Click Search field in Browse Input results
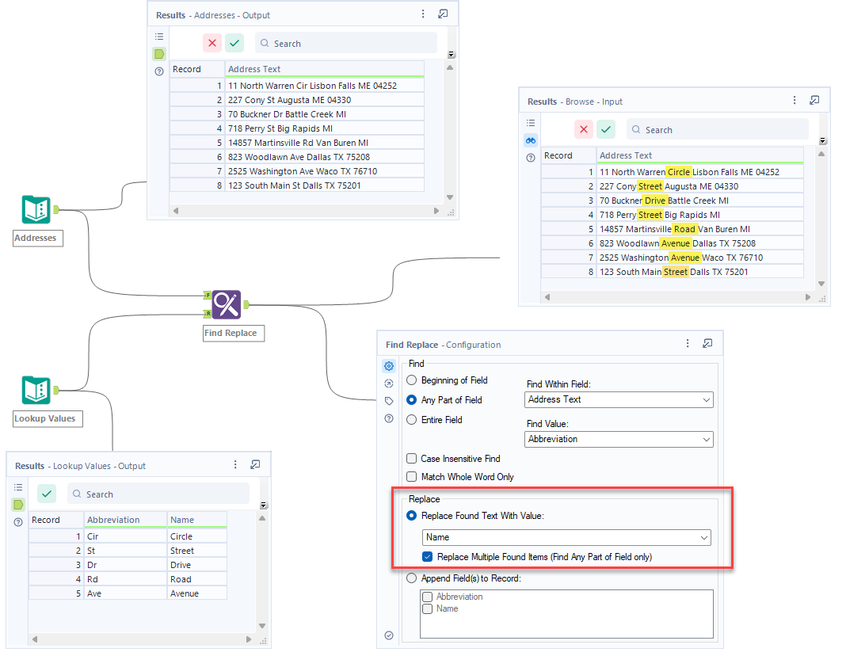Viewport: 846px width, 668px height. coord(718,129)
